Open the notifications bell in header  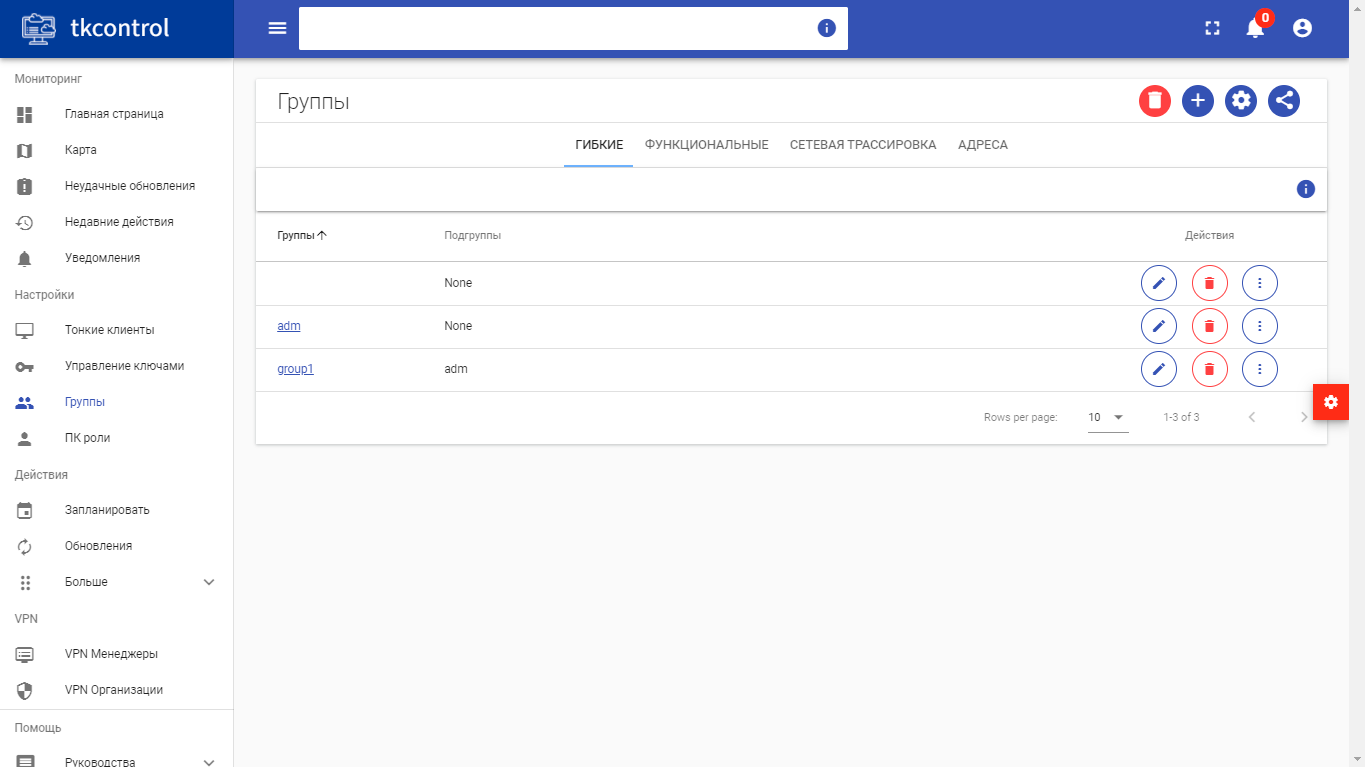point(1255,28)
